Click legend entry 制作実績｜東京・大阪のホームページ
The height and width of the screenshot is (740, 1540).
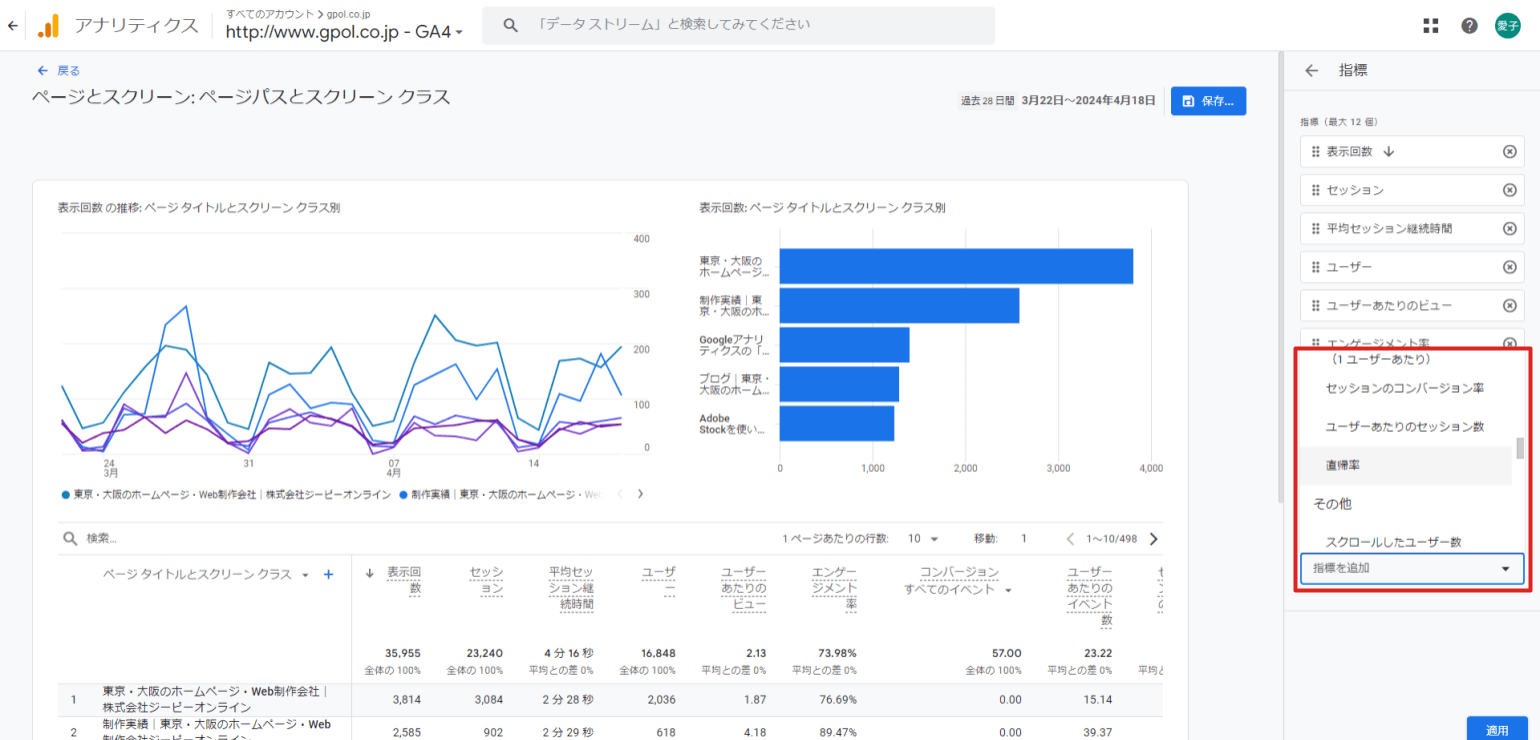(x=500, y=494)
